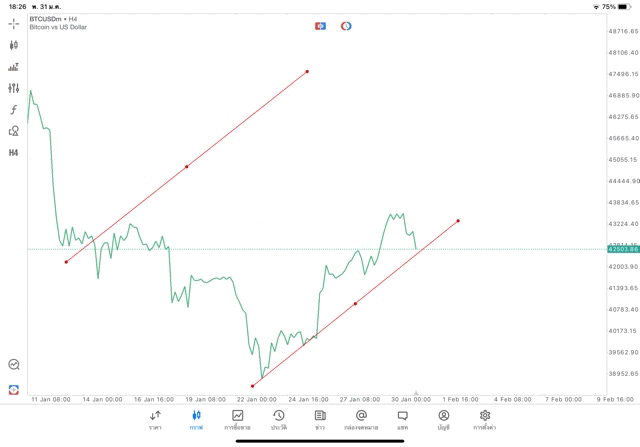Tap the red-blue logo icon in bottom-left corner
The width and height of the screenshot is (640, 447).
(x=14, y=389)
